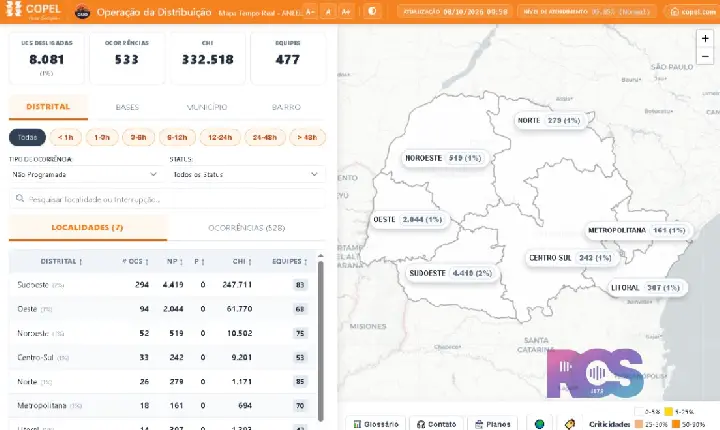720x430 pixels.
Task: Click the tag icon below the map
Action: coord(570,424)
